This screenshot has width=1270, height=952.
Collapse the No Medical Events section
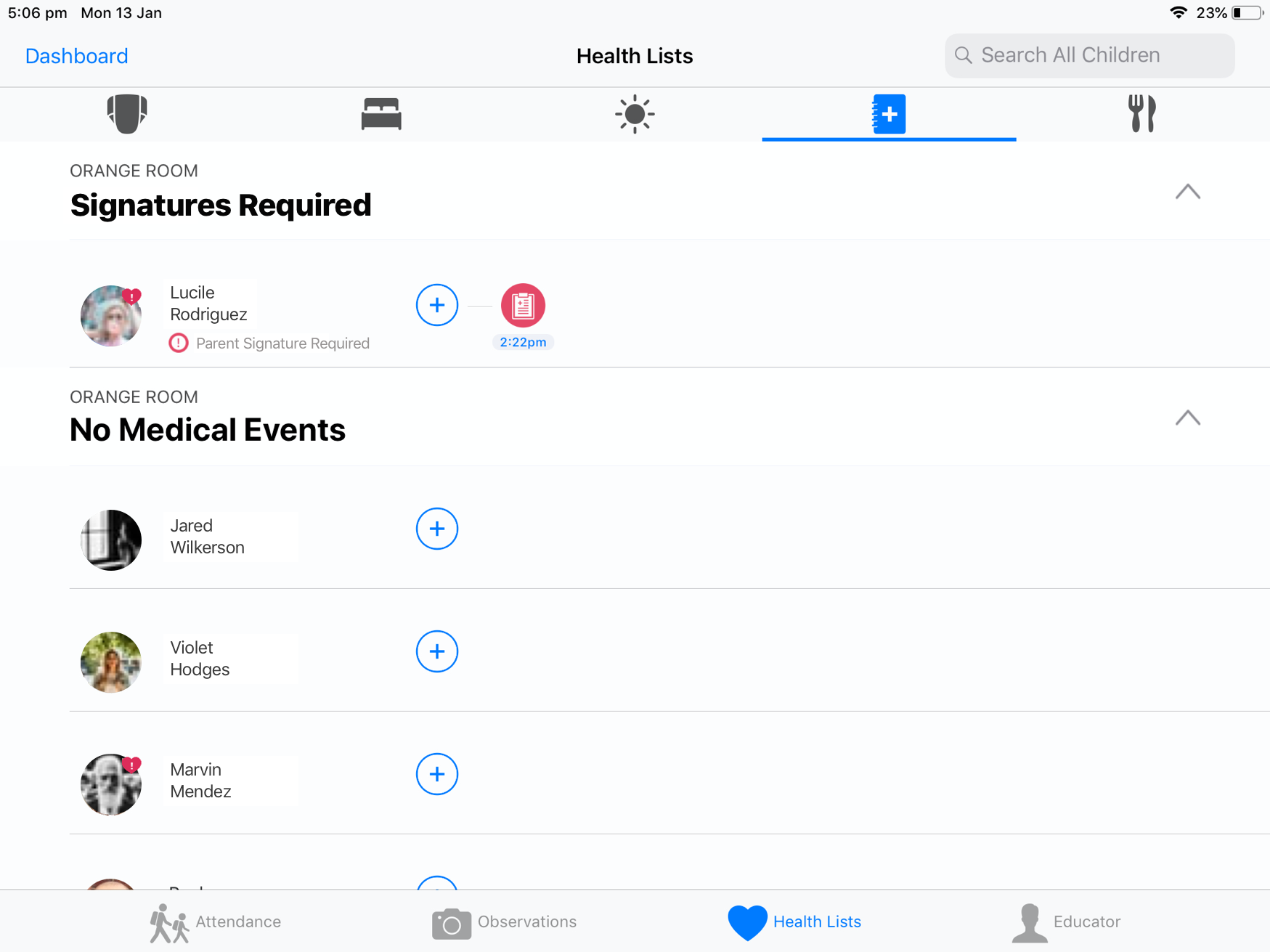1187,418
